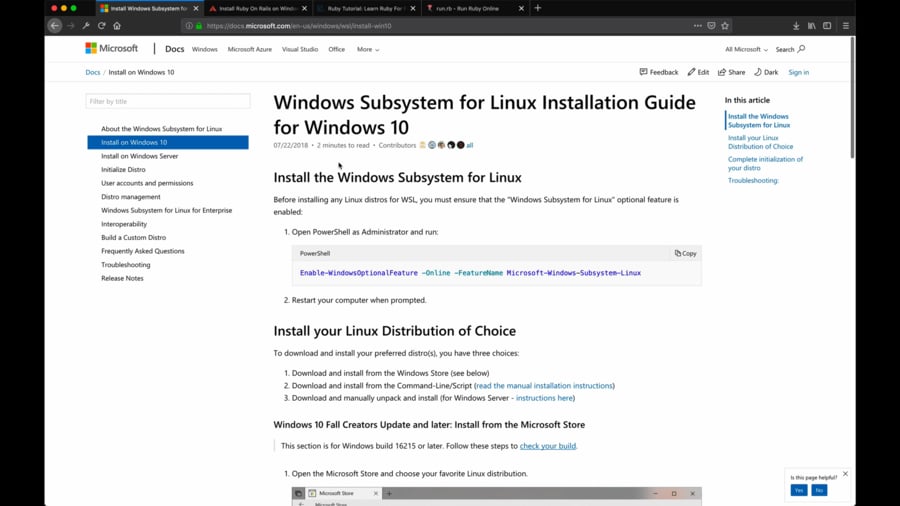This screenshot has width=900, height=506.
Task: Open 'read the manual installation instructions' link
Action: pyautogui.click(x=544, y=386)
